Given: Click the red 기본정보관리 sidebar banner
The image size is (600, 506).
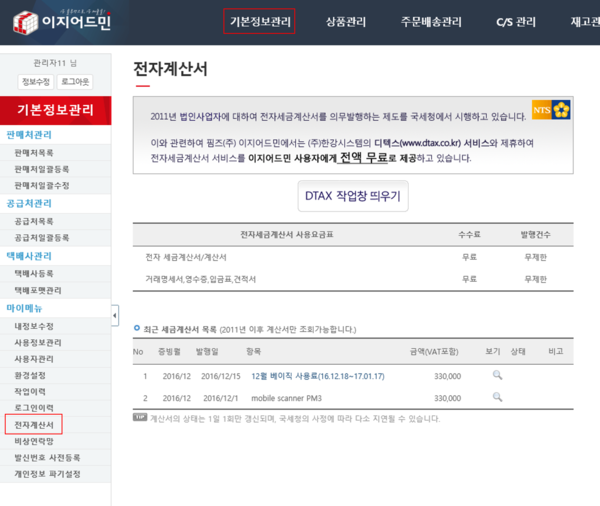Looking at the screenshot, I should (55, 110).
